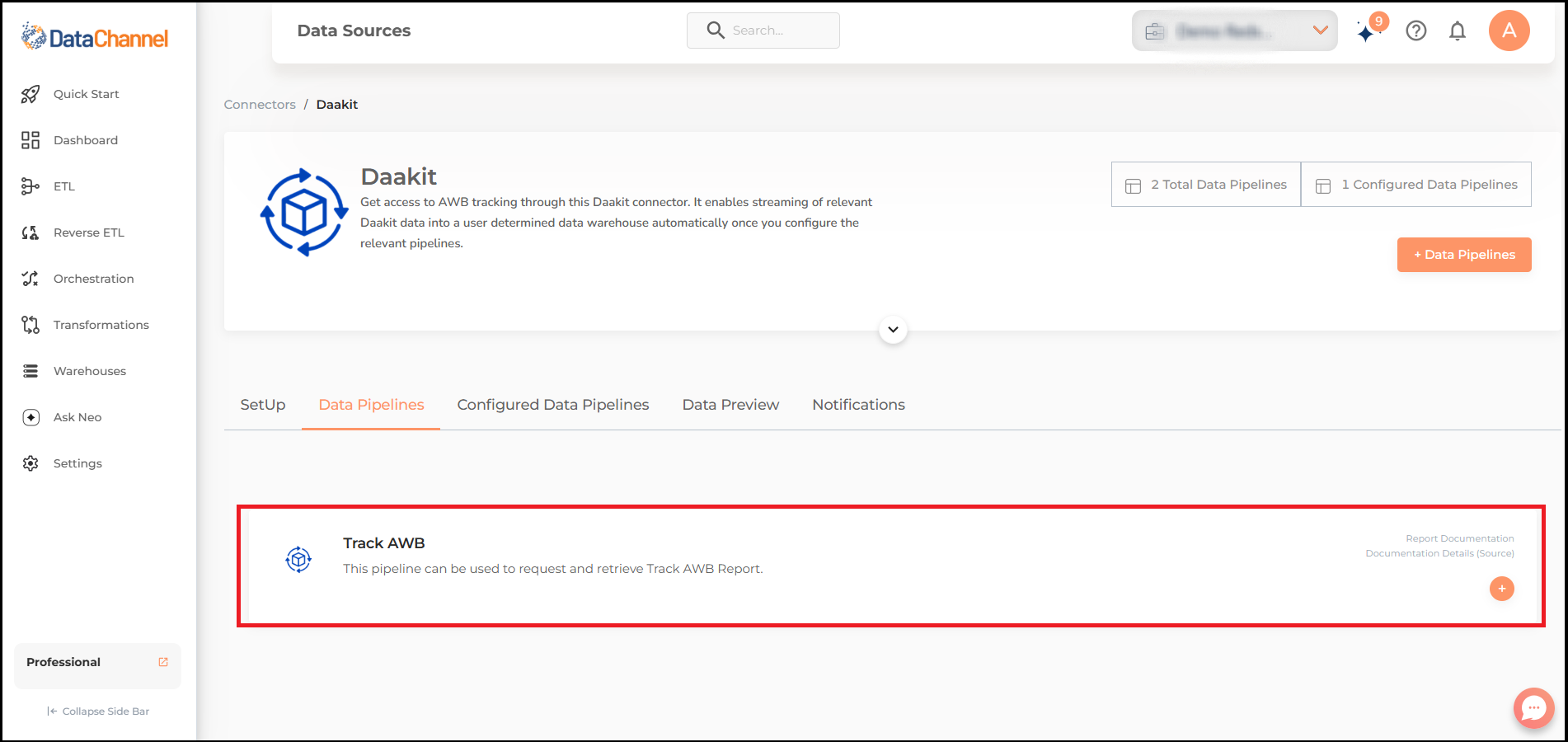Select the Data Pipelines tab
Image resolution: width=1568 pixels, height=742 pixels.
371,405
